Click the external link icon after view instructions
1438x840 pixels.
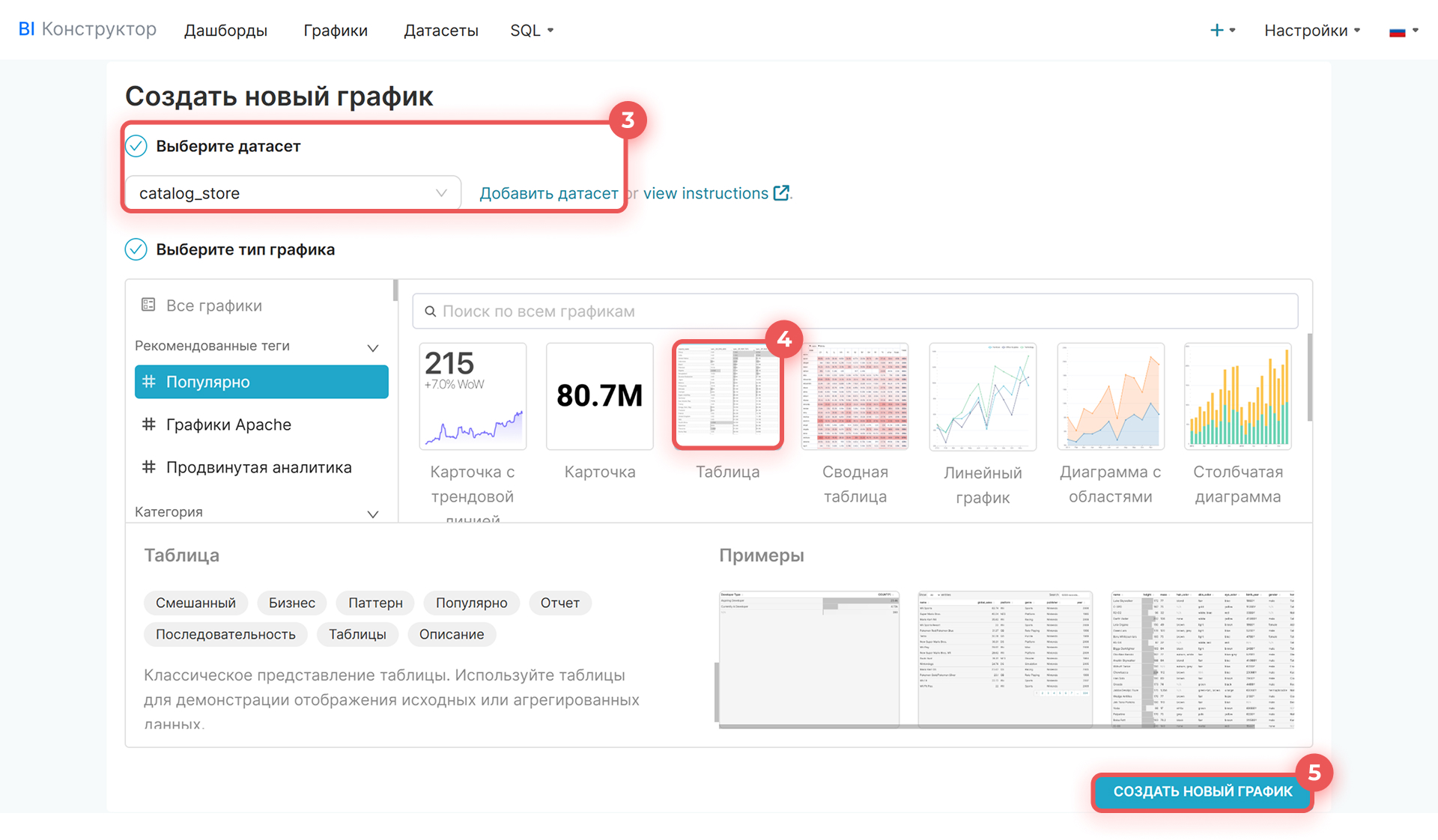[781, 193]
